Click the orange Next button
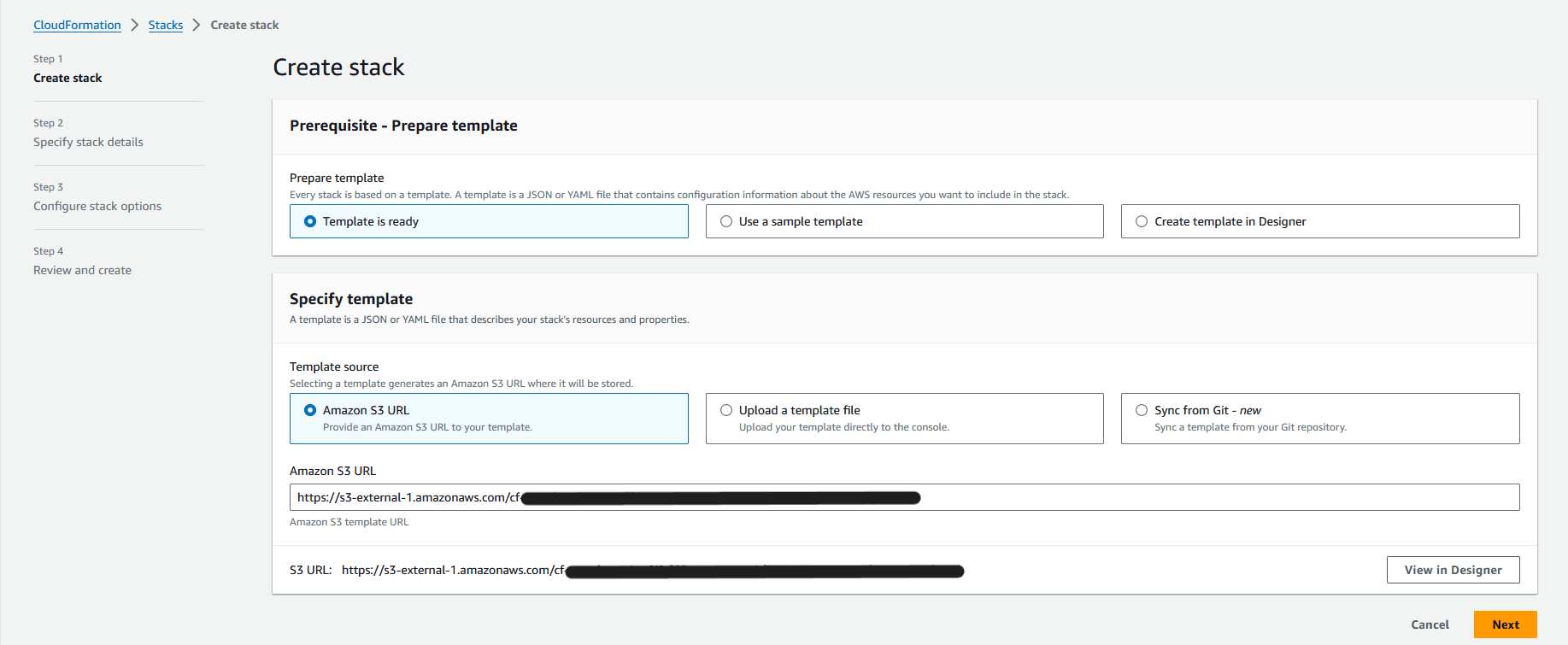The height and width of the screenshot is (645, 1568). coord(1505,624)
